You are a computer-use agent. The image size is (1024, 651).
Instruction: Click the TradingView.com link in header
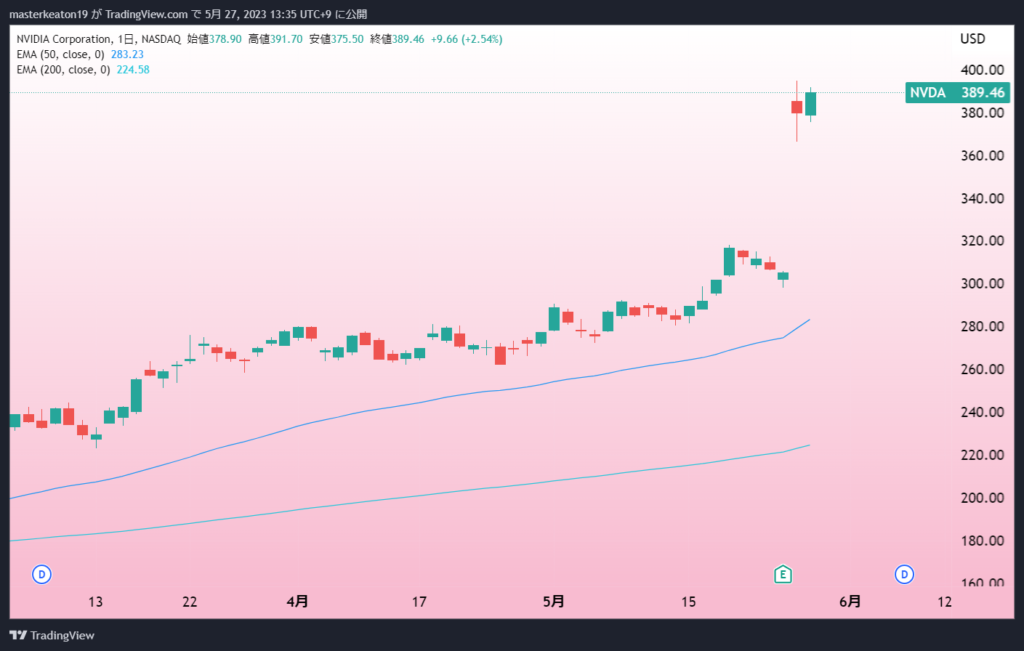[146, 14]
